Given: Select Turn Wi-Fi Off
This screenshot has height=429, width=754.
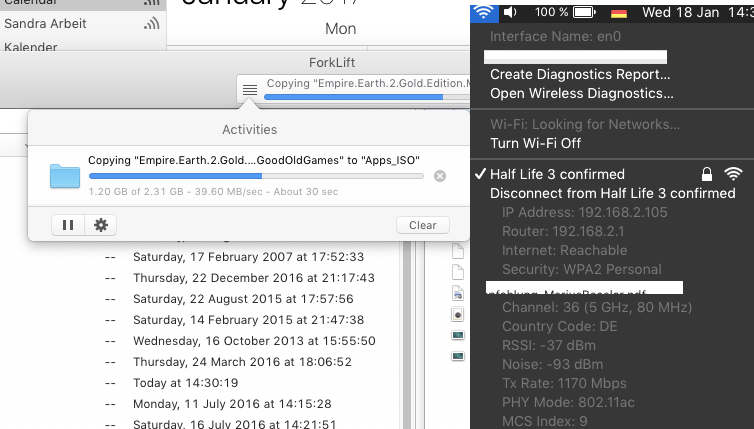Looking at the screenshot, I should [535, 143].
